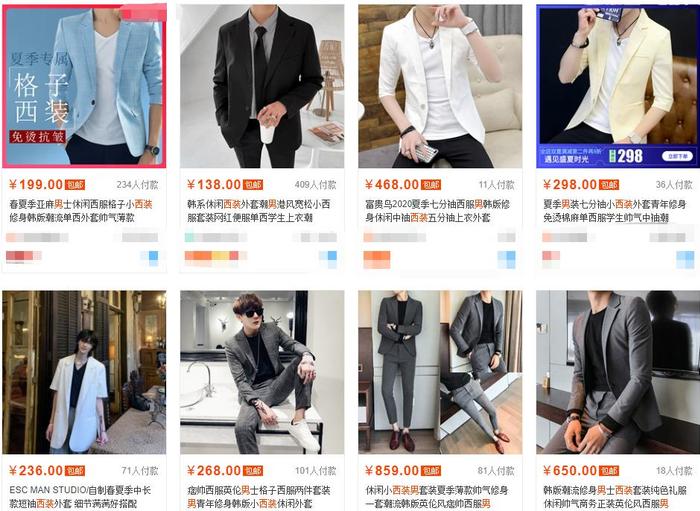Click the 包邮 badge beside ¥138.00

point(253,185)
